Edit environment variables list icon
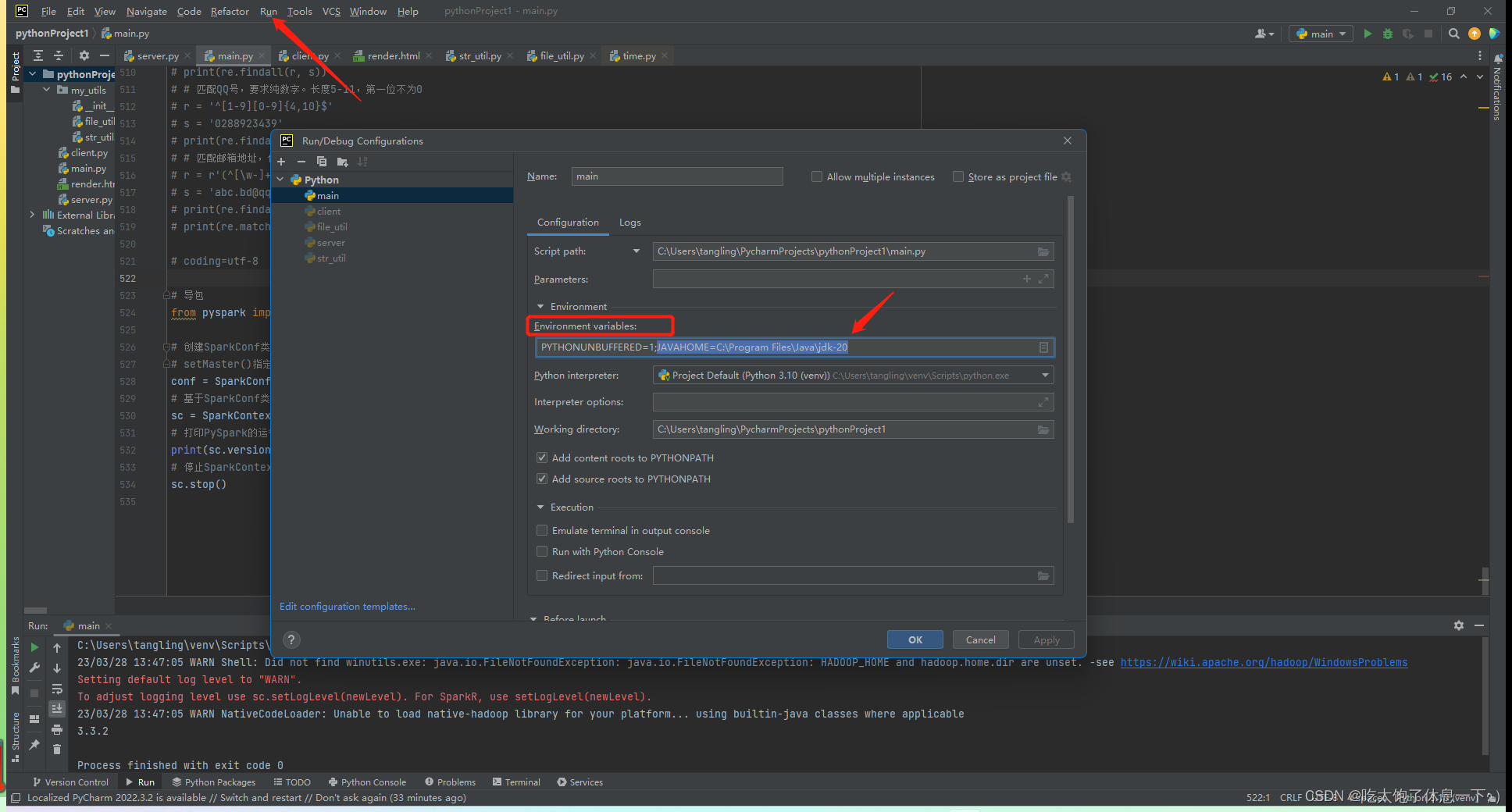The height and width of the screenshot is (812, 1512). (x=1044, y=347)
